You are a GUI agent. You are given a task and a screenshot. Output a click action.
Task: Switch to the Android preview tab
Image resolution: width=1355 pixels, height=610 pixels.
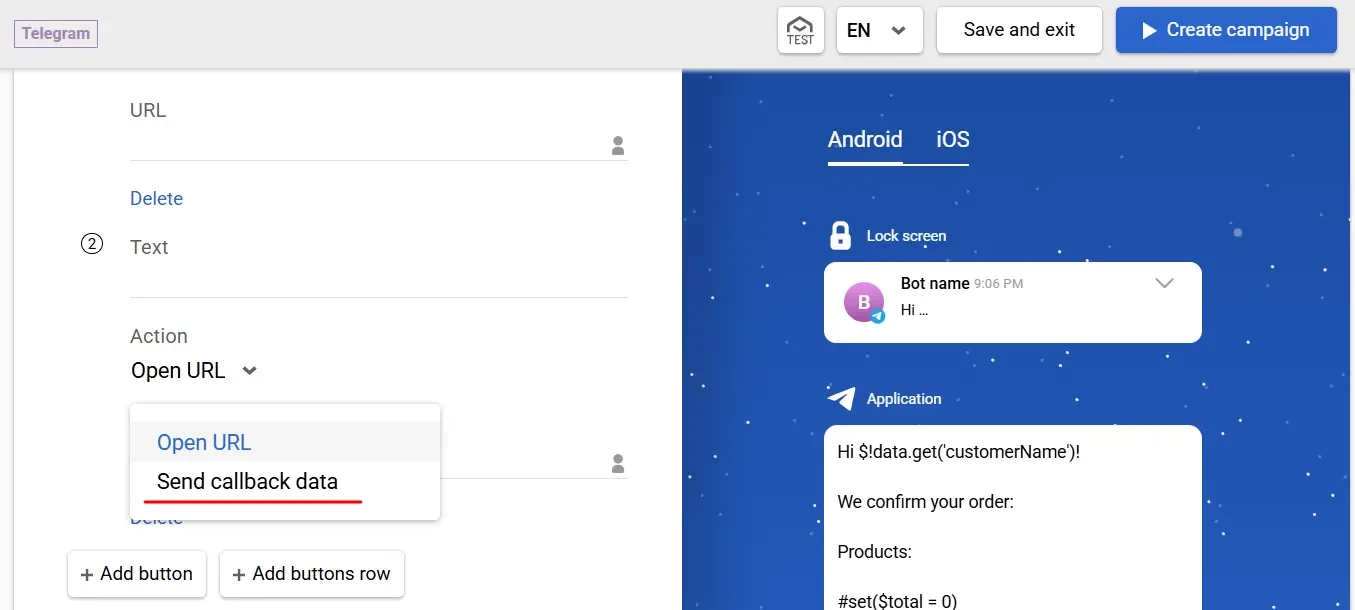pyautogui.click(x=865, y=140)
